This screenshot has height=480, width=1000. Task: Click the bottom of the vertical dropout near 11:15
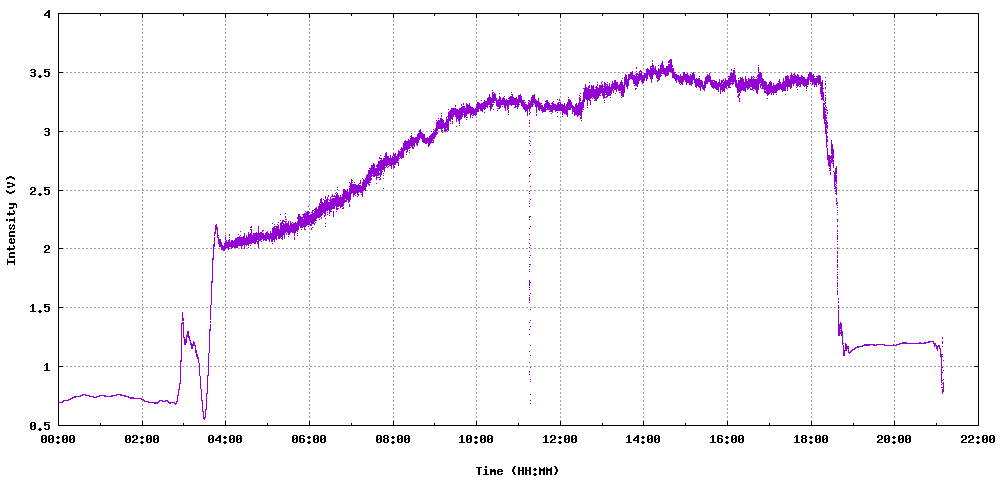pyautogui.click(x=530, y=403)
